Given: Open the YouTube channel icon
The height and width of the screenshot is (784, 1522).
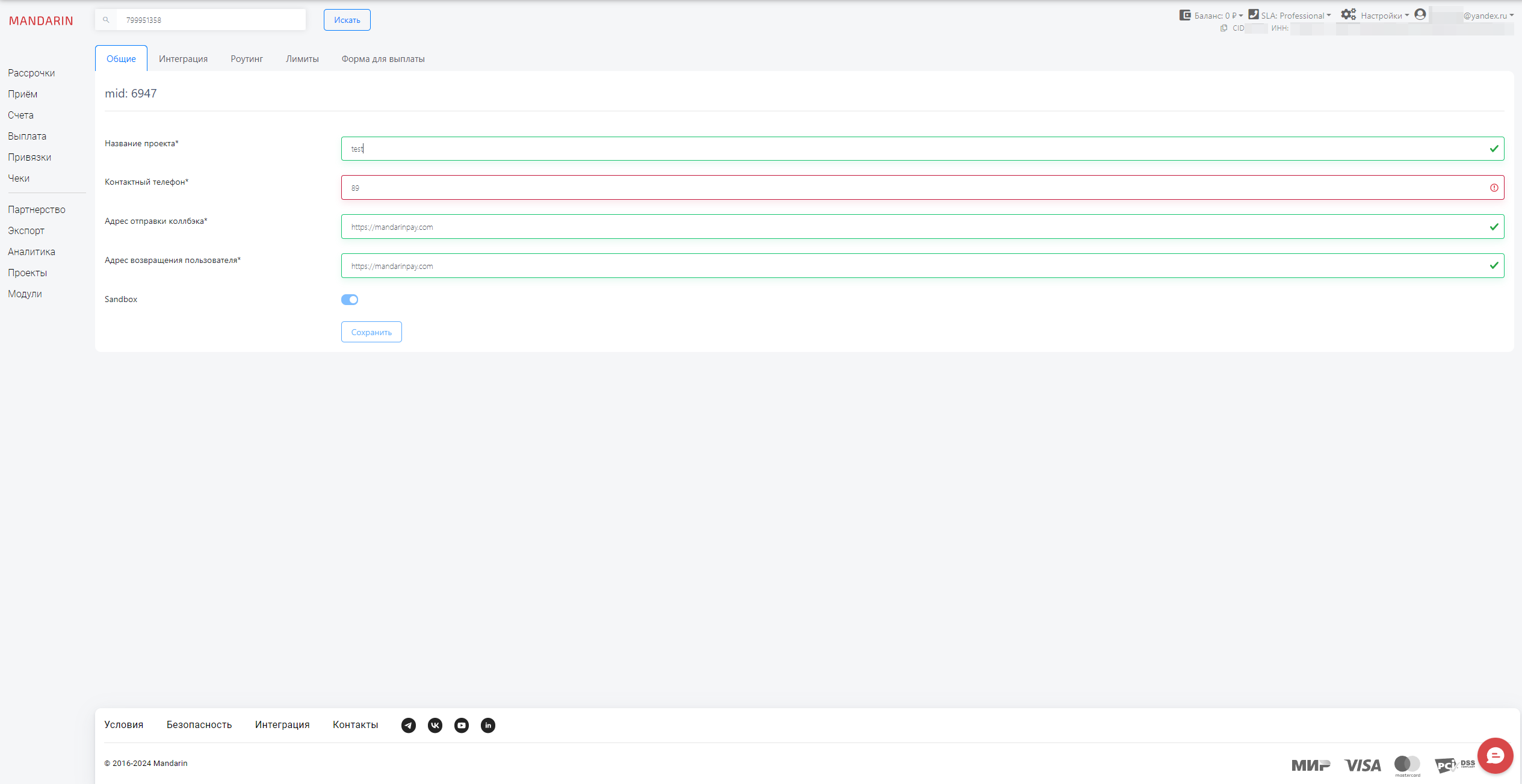Looking at the screenshot, I should coord(462,726).
